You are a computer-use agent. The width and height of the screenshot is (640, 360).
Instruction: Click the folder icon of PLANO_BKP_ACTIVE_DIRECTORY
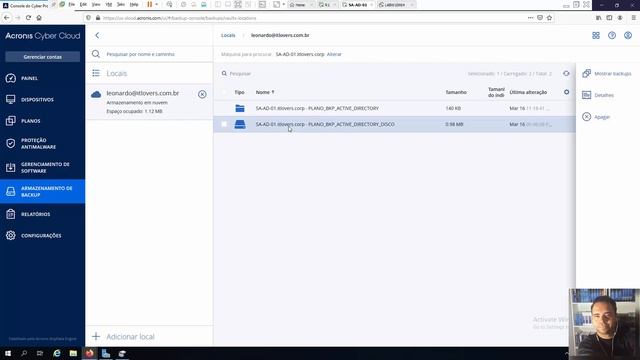click(240, 108)
